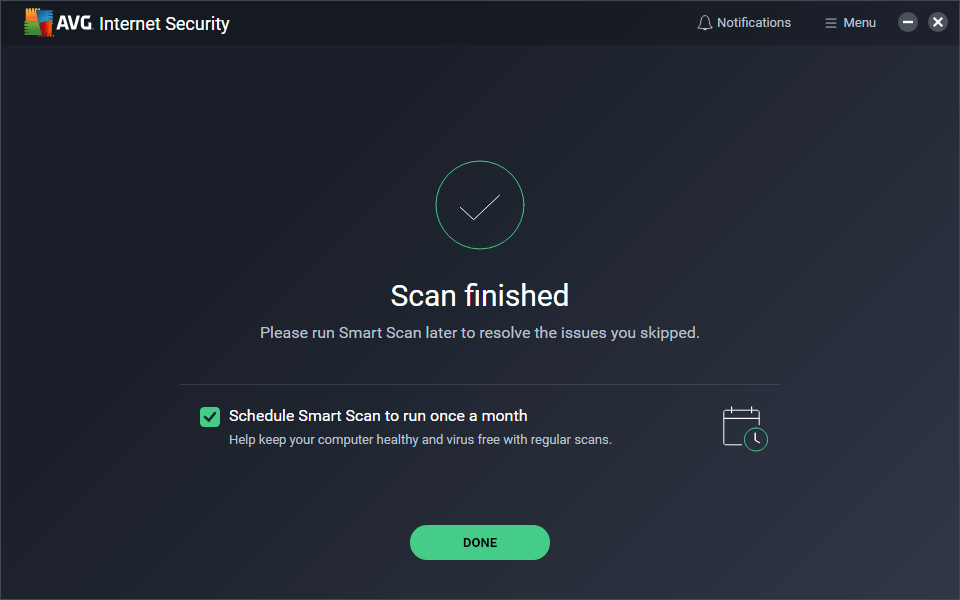Minimize the AVG window
960x600 pixels.
point(908,22)
